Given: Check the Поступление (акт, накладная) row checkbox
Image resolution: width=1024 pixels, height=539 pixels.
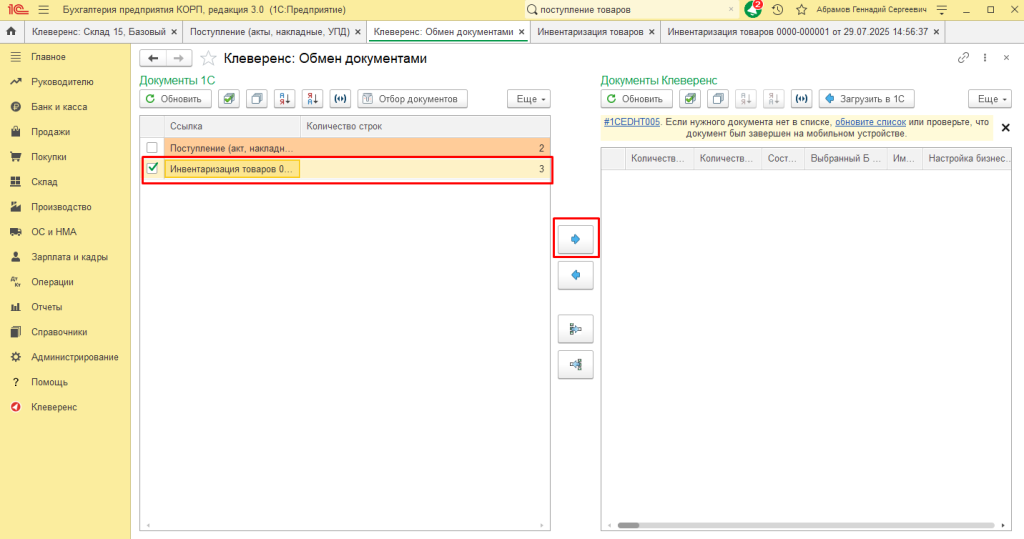Looking at the screenshot, I should 152,148.
